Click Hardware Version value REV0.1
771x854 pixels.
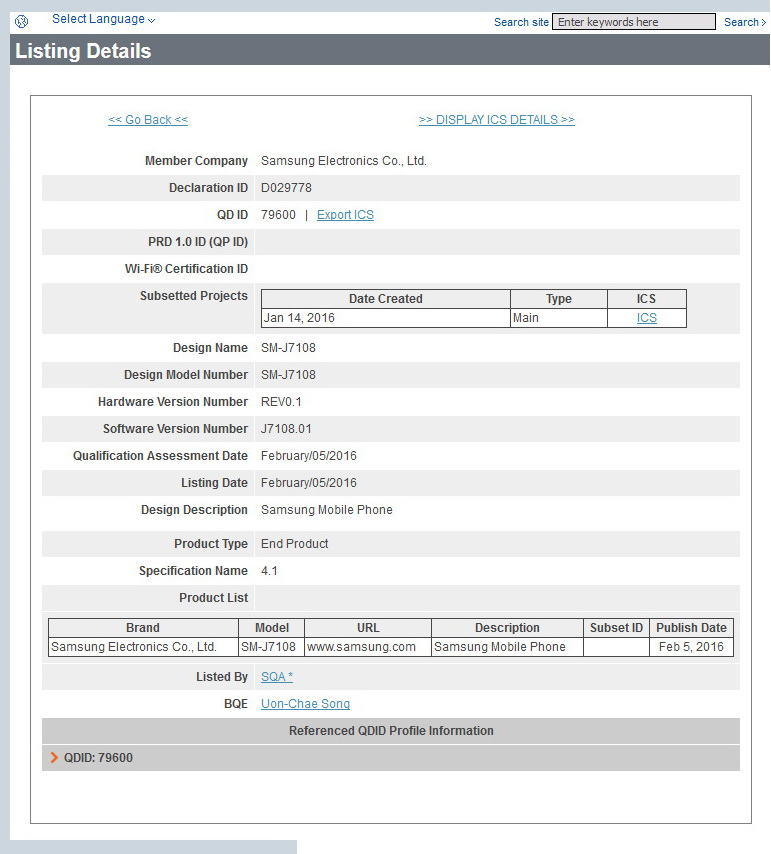point(281,402)
